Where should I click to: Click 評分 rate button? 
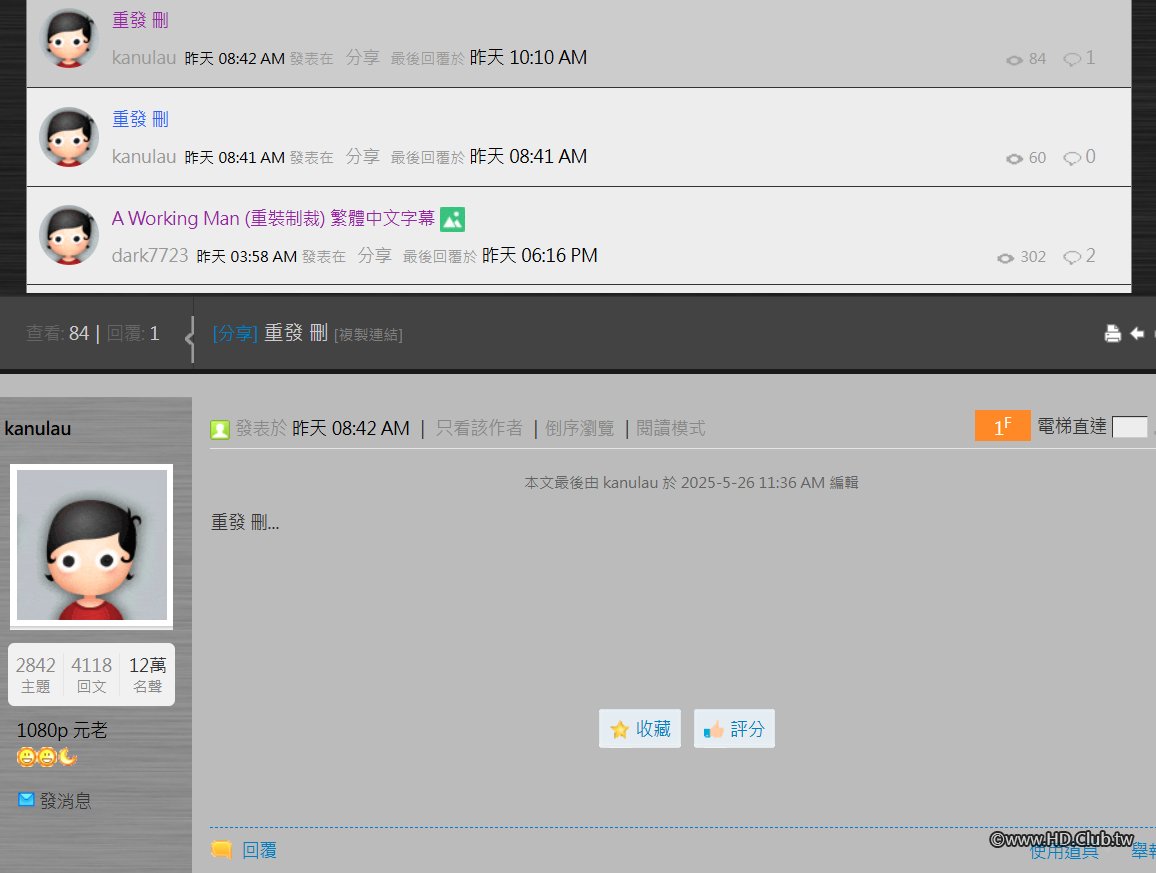(734, 728)
